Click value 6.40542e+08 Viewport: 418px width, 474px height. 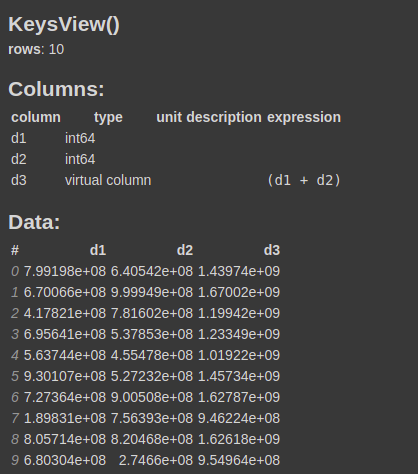152,271
